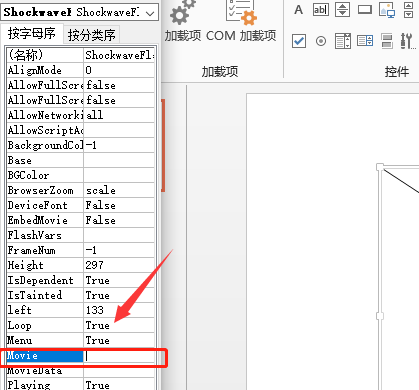Select the Loop property row

(x=81, y=325)
